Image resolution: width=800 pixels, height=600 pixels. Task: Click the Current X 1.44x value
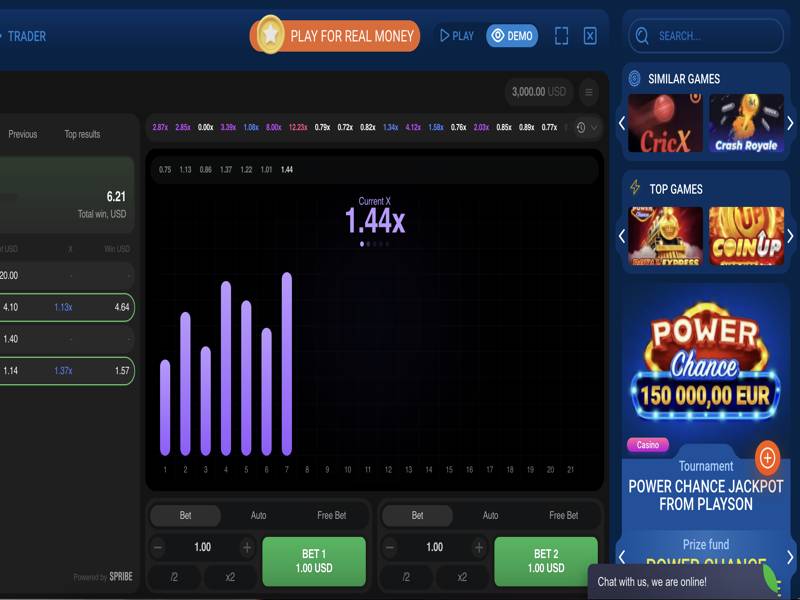tap(375, 220)
